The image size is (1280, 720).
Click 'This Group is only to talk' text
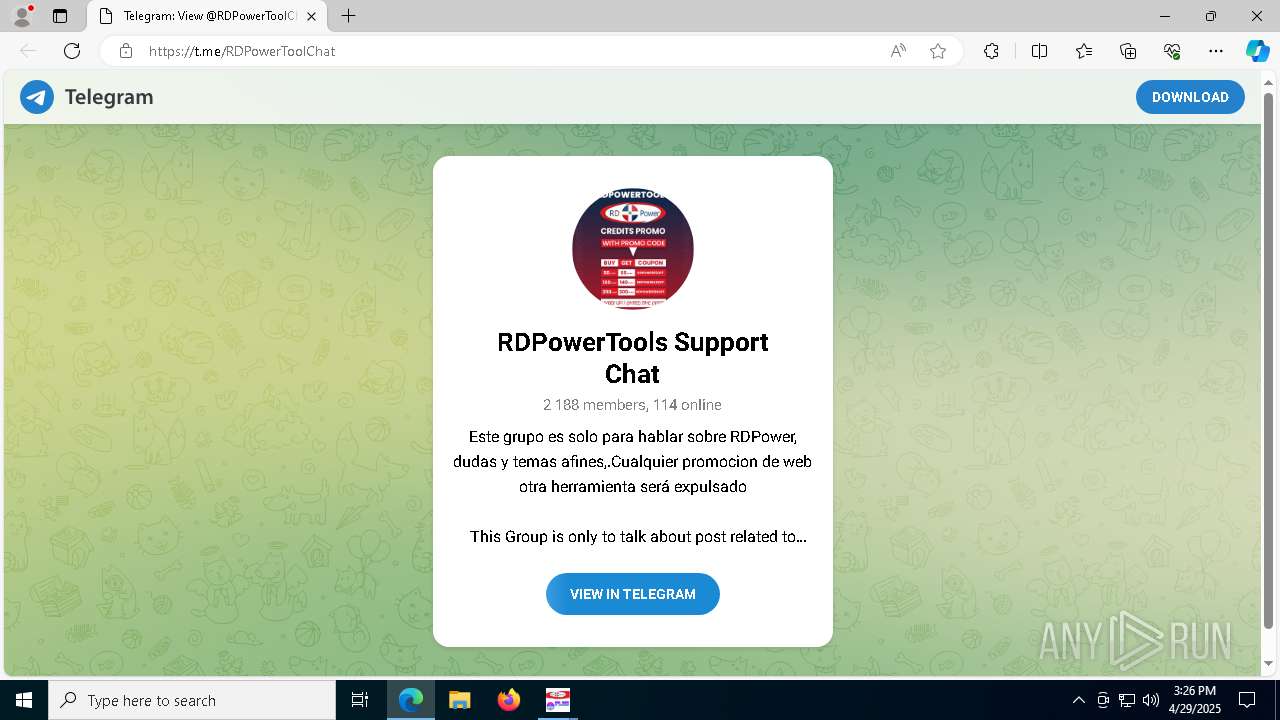coord(638,537)
